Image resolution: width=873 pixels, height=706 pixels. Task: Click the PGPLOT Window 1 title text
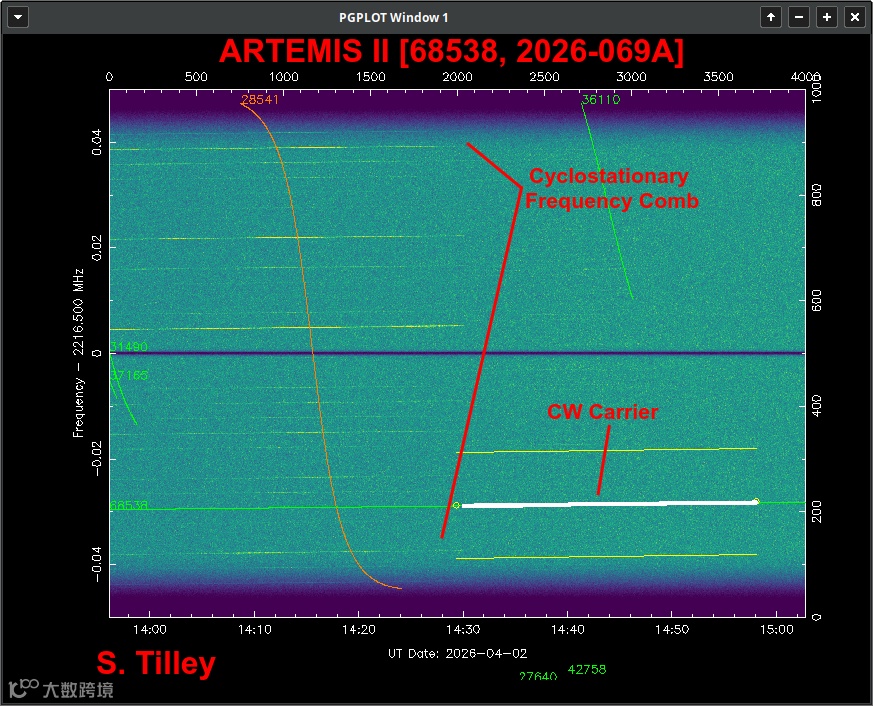[x=394, y=18]
